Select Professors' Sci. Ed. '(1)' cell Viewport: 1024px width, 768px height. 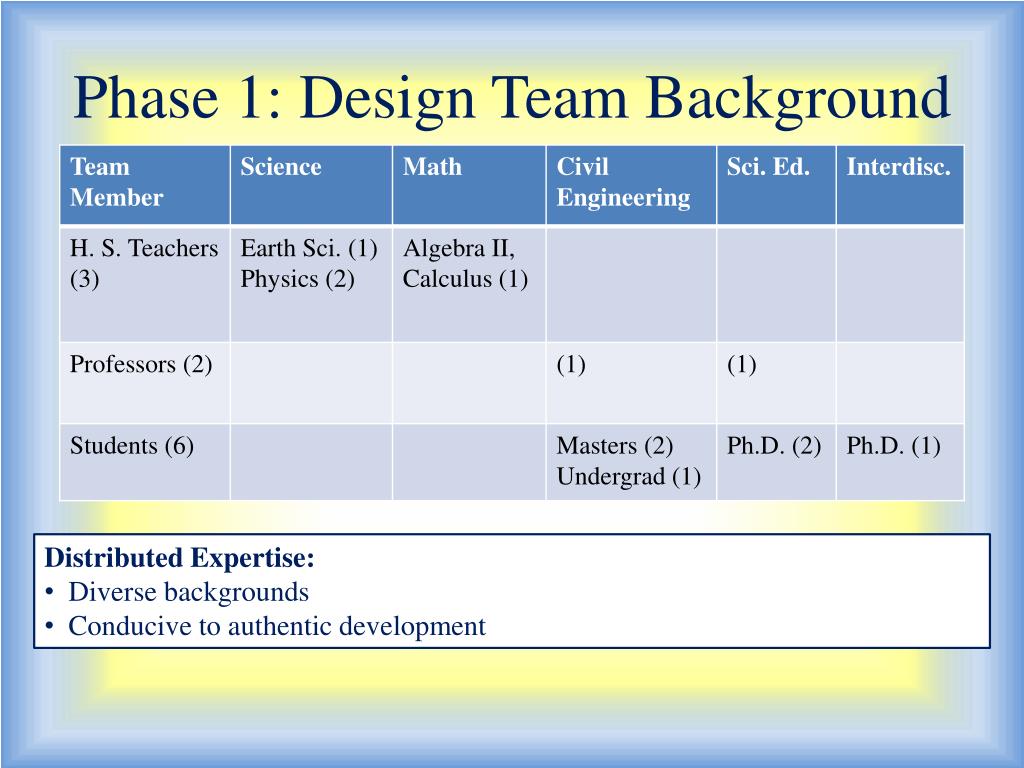coord(776,383)
